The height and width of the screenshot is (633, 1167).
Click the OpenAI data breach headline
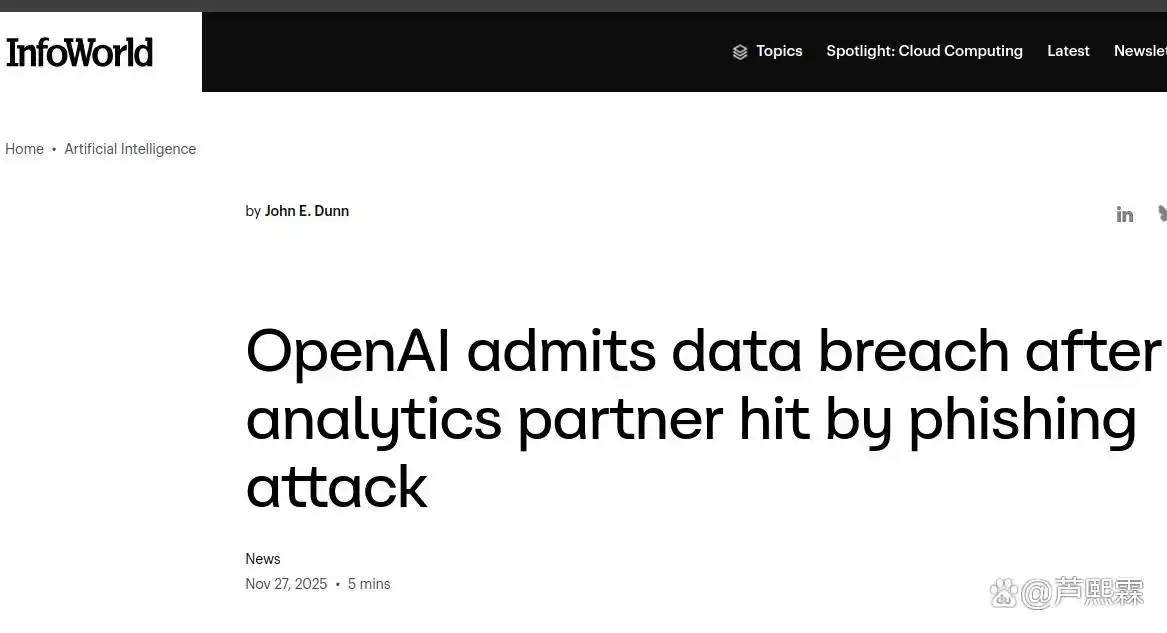703,419
